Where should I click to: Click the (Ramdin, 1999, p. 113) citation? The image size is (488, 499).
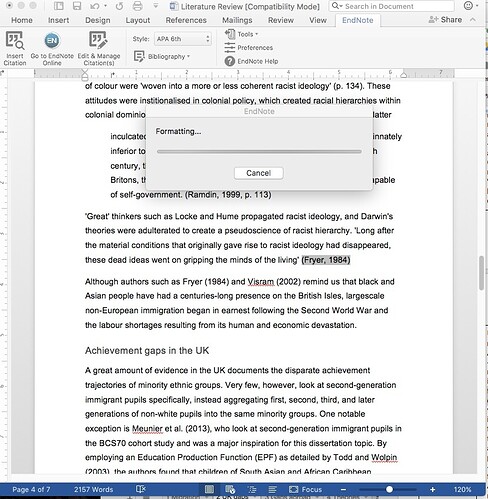(x=228, y=195)
